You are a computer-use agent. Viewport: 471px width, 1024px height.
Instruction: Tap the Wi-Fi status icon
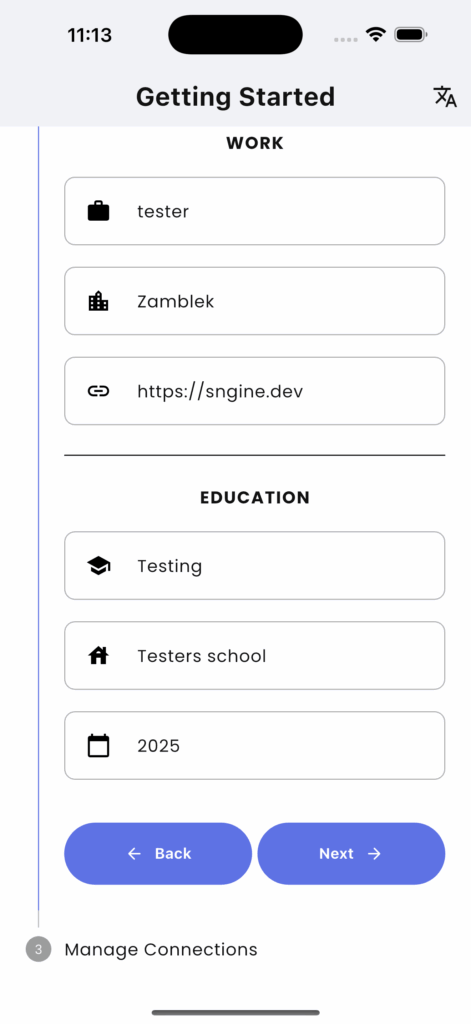pyautogui.click(x=376, y=34)
